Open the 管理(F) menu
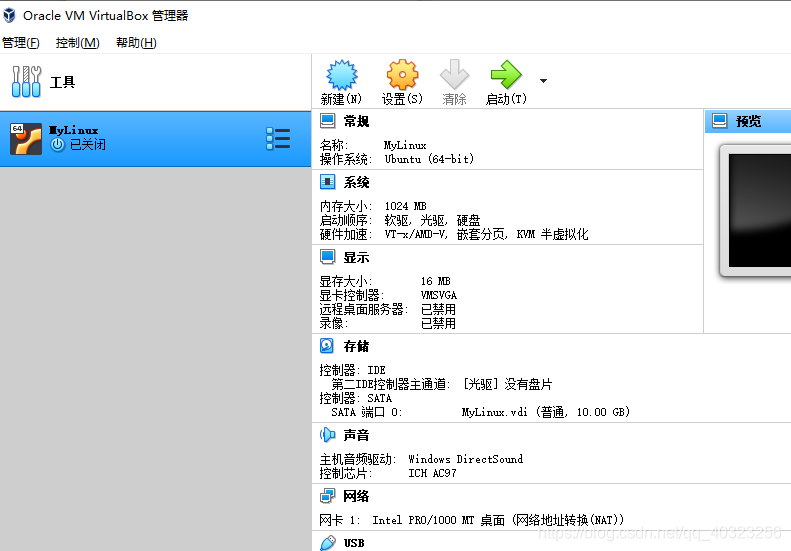 [x=21, y=43]
